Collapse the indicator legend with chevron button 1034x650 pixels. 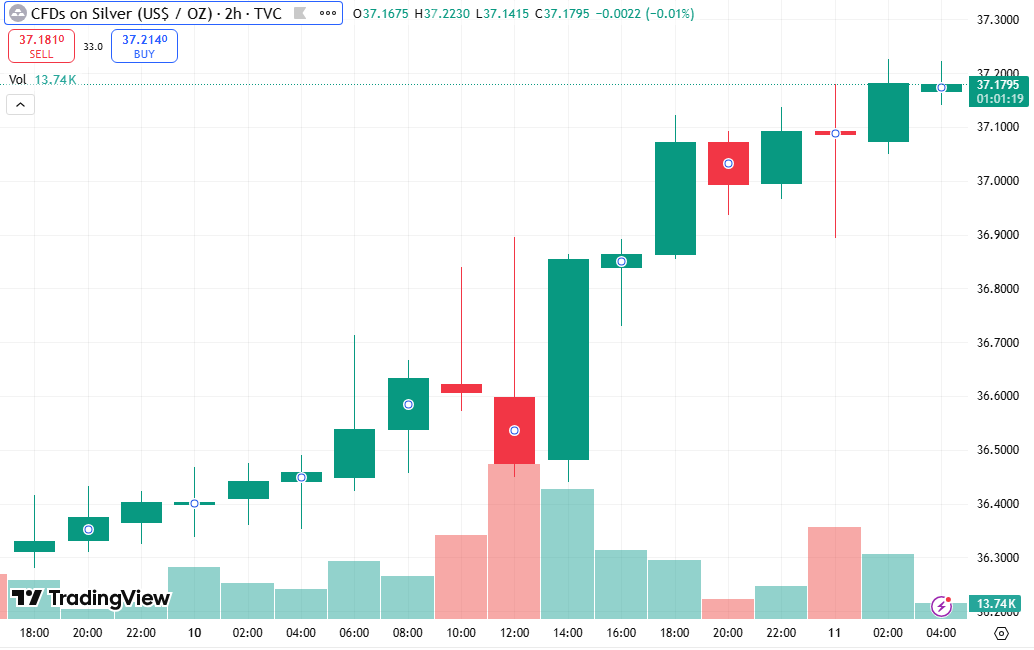pos(20,104)
